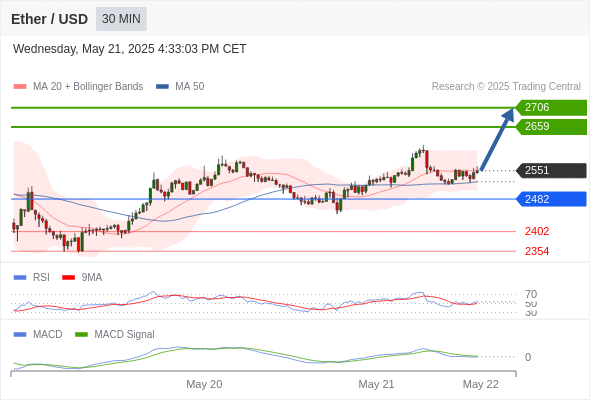This screenshot has width=590, height=400.
Task: Click the 30 MIN timeframe badge
Action: click(121, 19)
